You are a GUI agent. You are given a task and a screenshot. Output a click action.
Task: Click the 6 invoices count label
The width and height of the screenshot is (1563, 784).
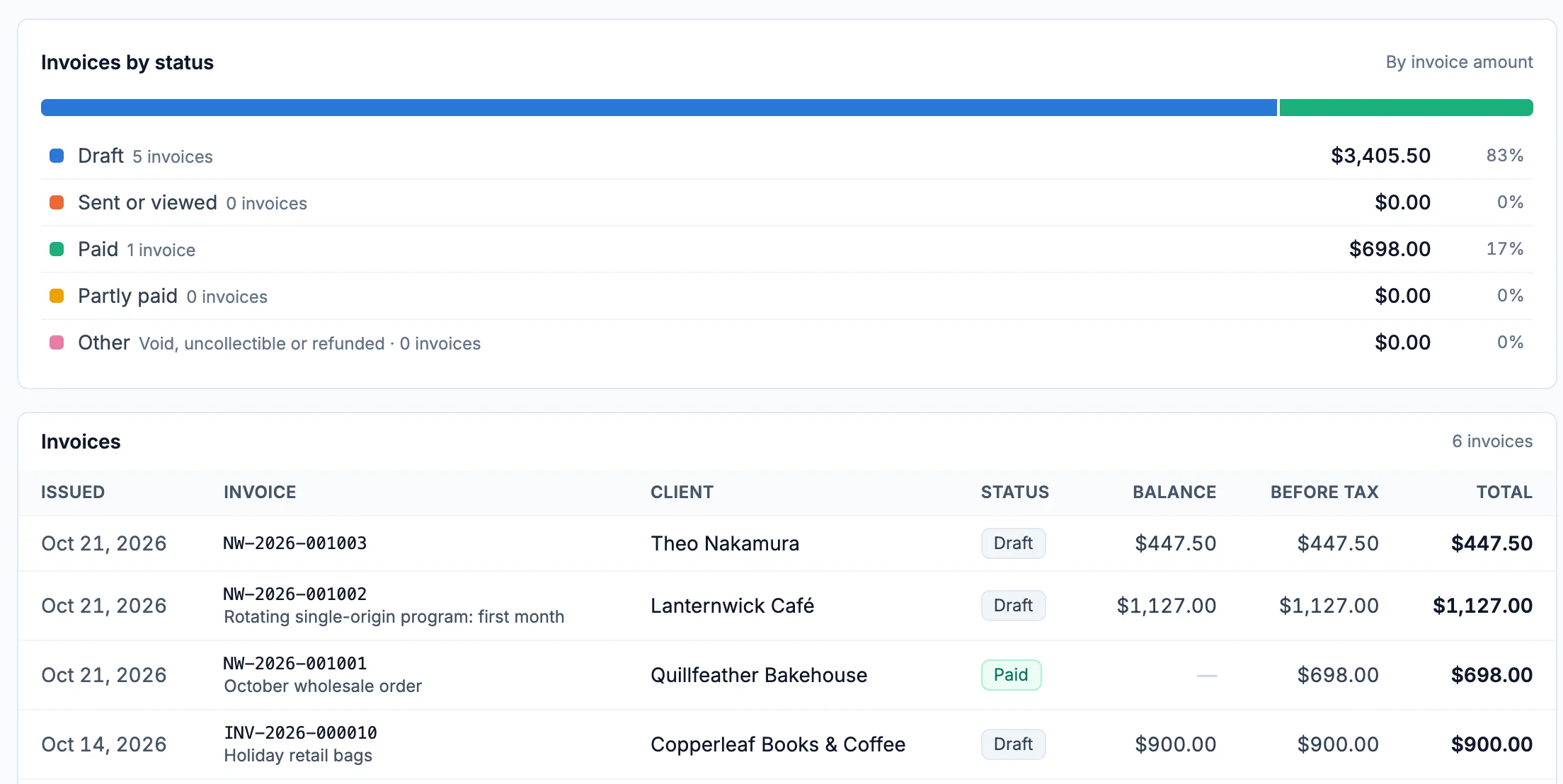tap(1492, 442)
